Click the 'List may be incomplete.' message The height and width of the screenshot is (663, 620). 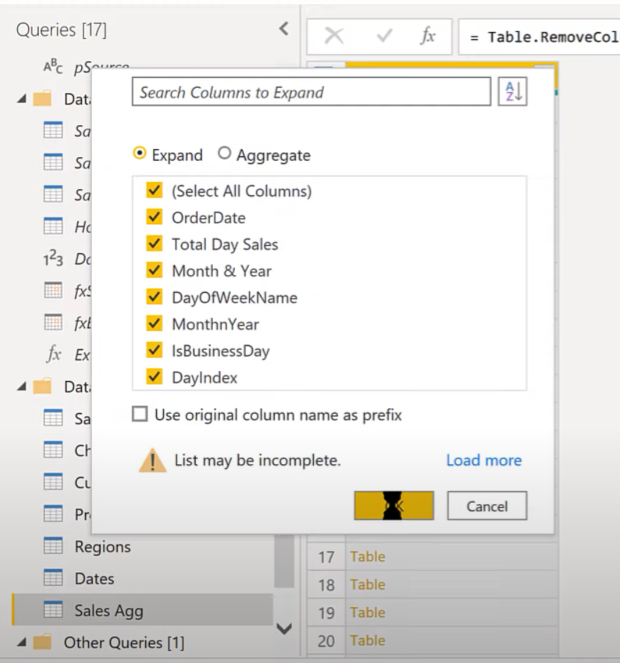coord(258,460)
